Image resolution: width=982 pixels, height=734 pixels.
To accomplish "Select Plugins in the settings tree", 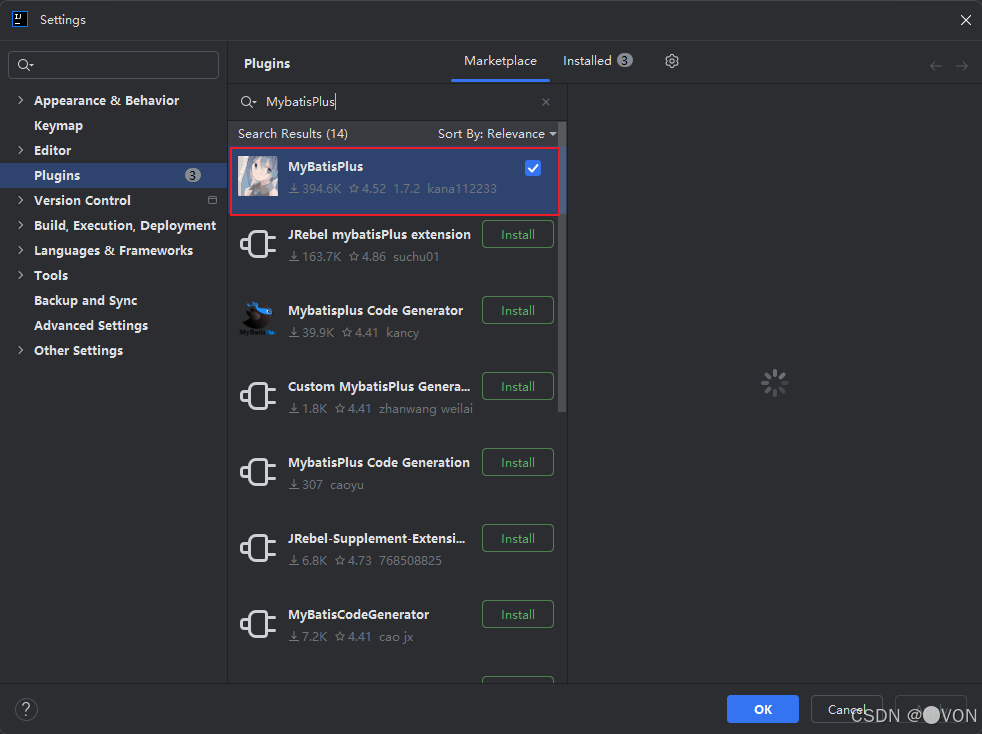I will (x=113, y=175).
